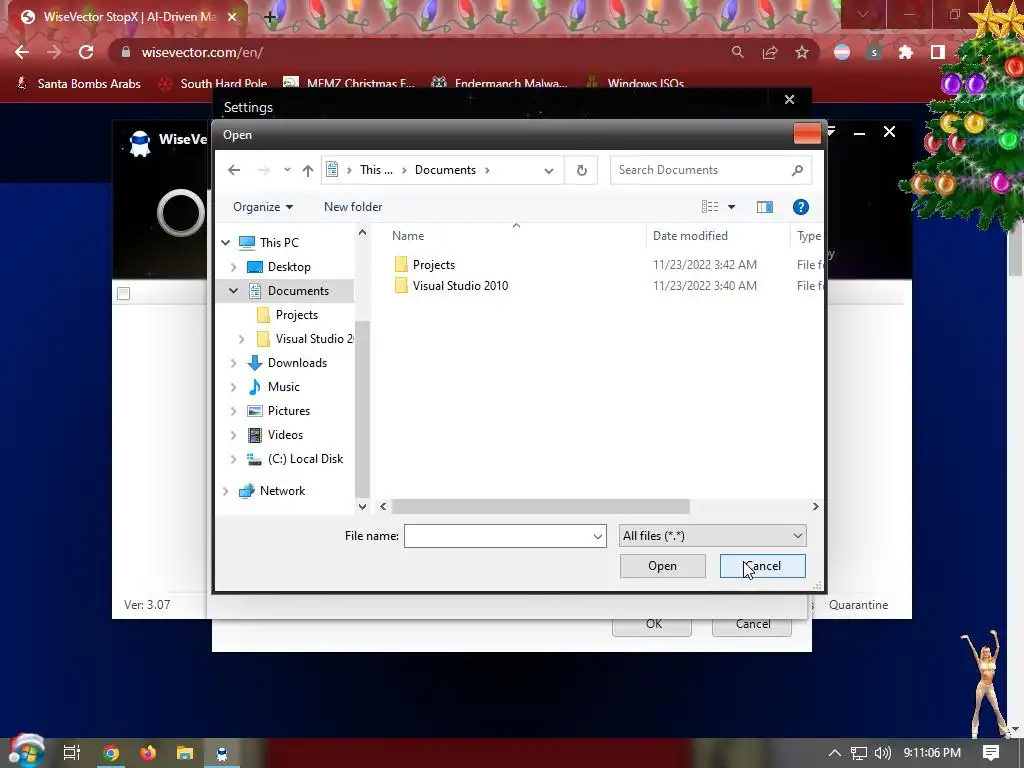This screenshot has height=768, width=1024.
Task: Open the Start button with Santa hat
Action: pos(26,752)
